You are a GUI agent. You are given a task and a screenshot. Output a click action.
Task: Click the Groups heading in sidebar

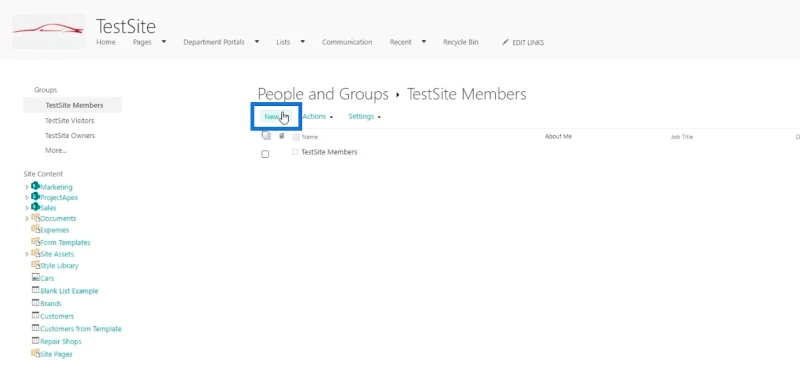(x=45, y=90)
